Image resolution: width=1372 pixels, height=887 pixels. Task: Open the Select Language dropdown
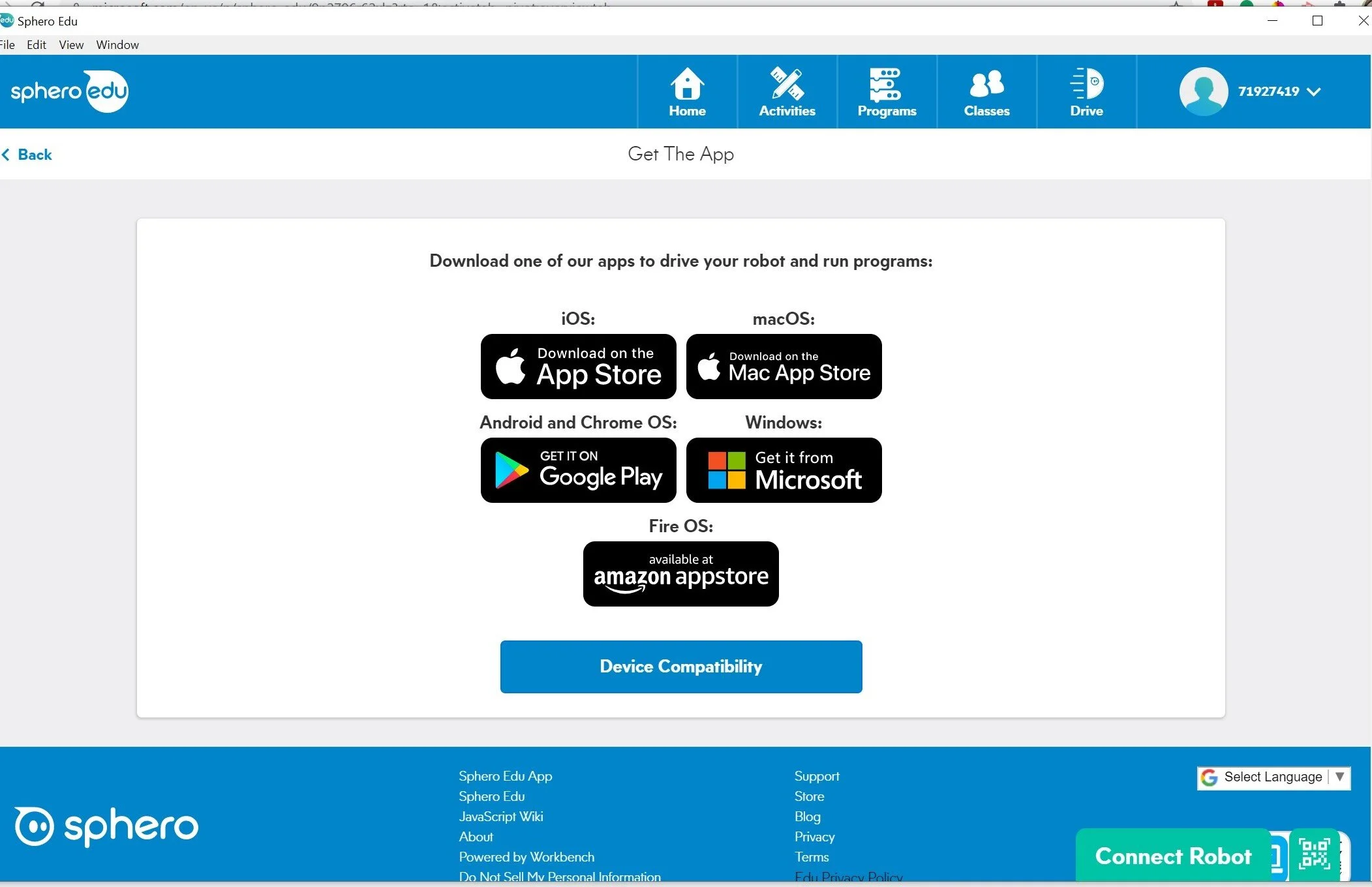pyautogui.click(x=1273, y=777)
